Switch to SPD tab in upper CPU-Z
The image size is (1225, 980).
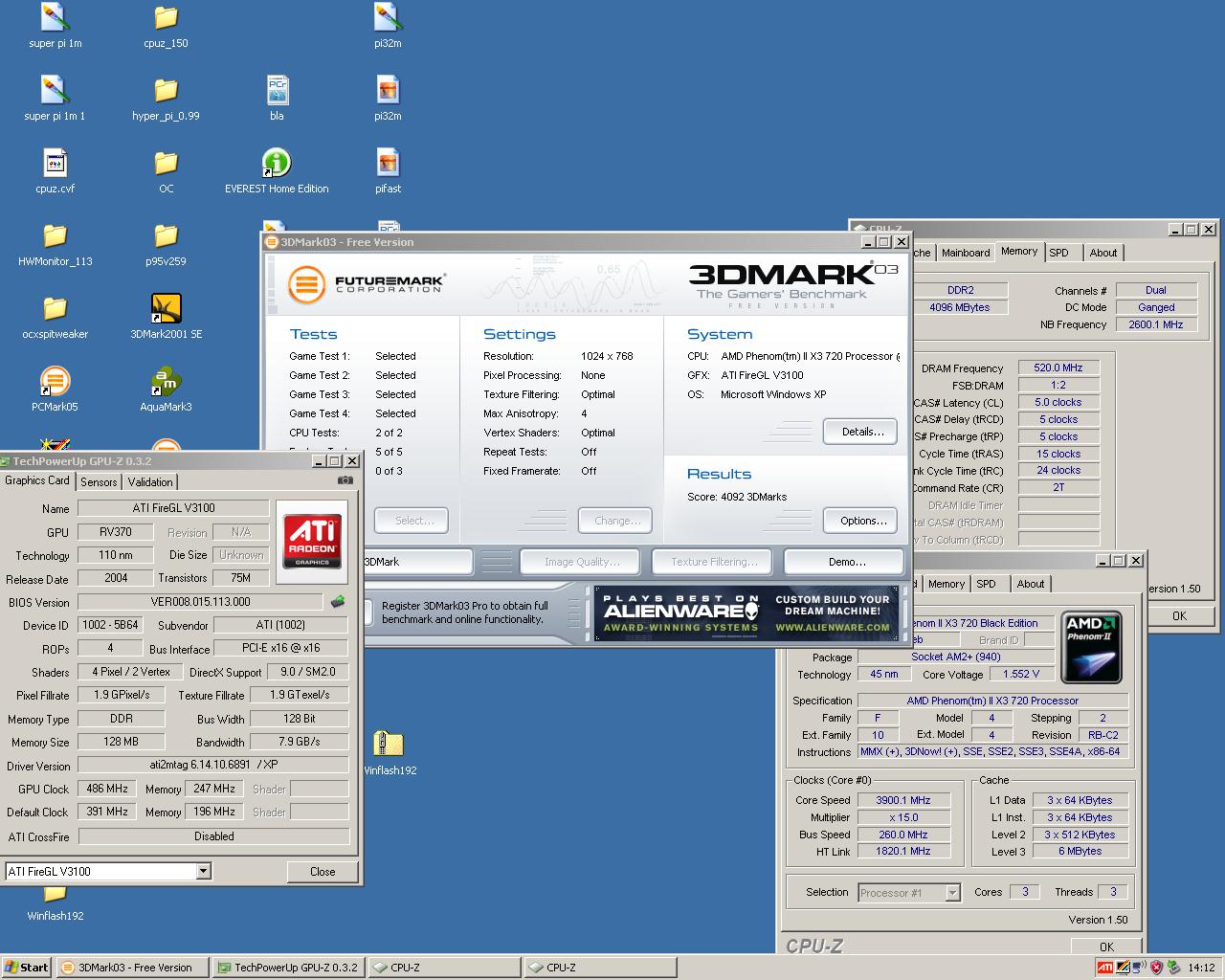[x=1058, y=253]
